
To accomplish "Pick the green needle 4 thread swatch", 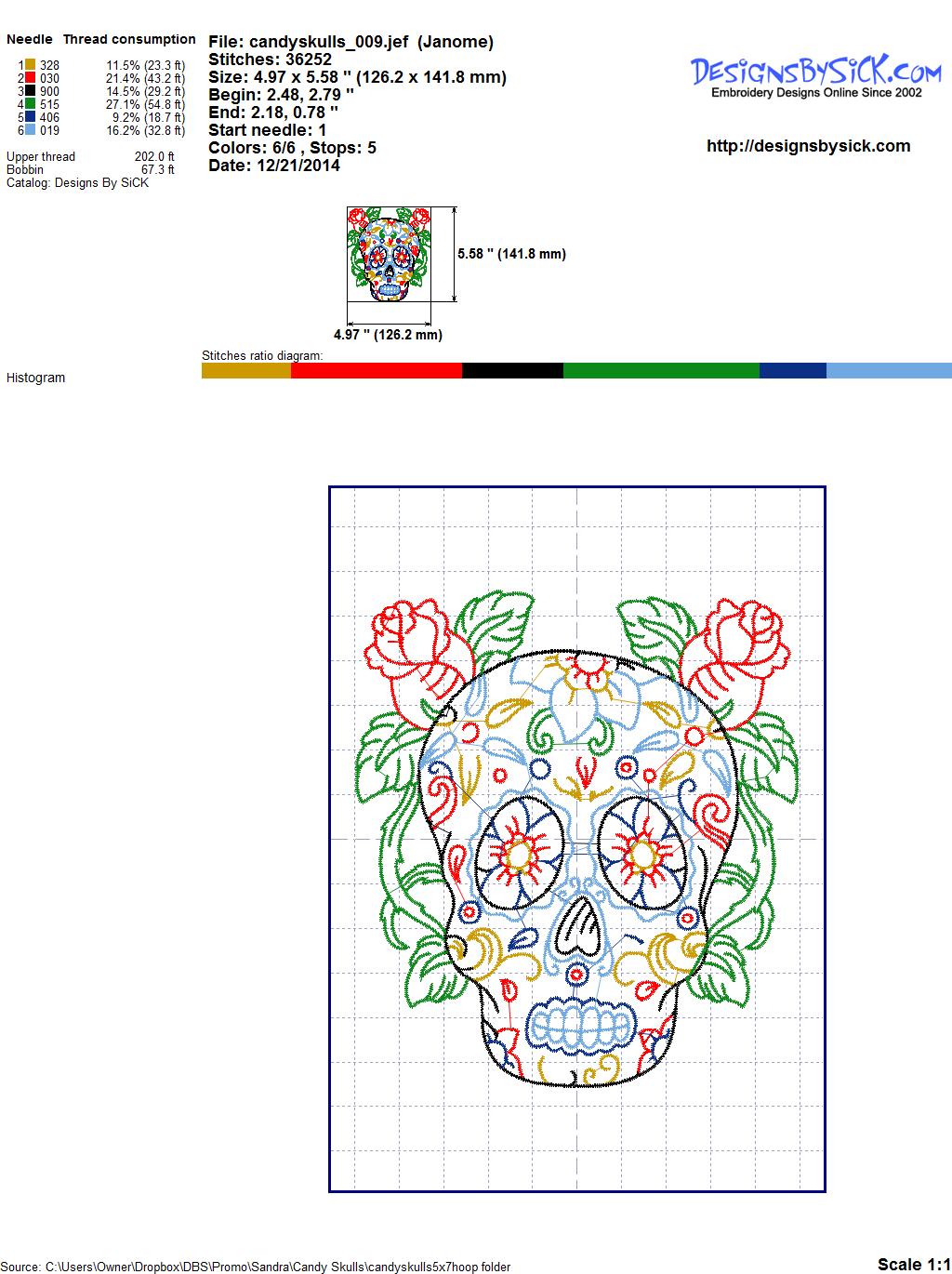I will tap(30, 104).
